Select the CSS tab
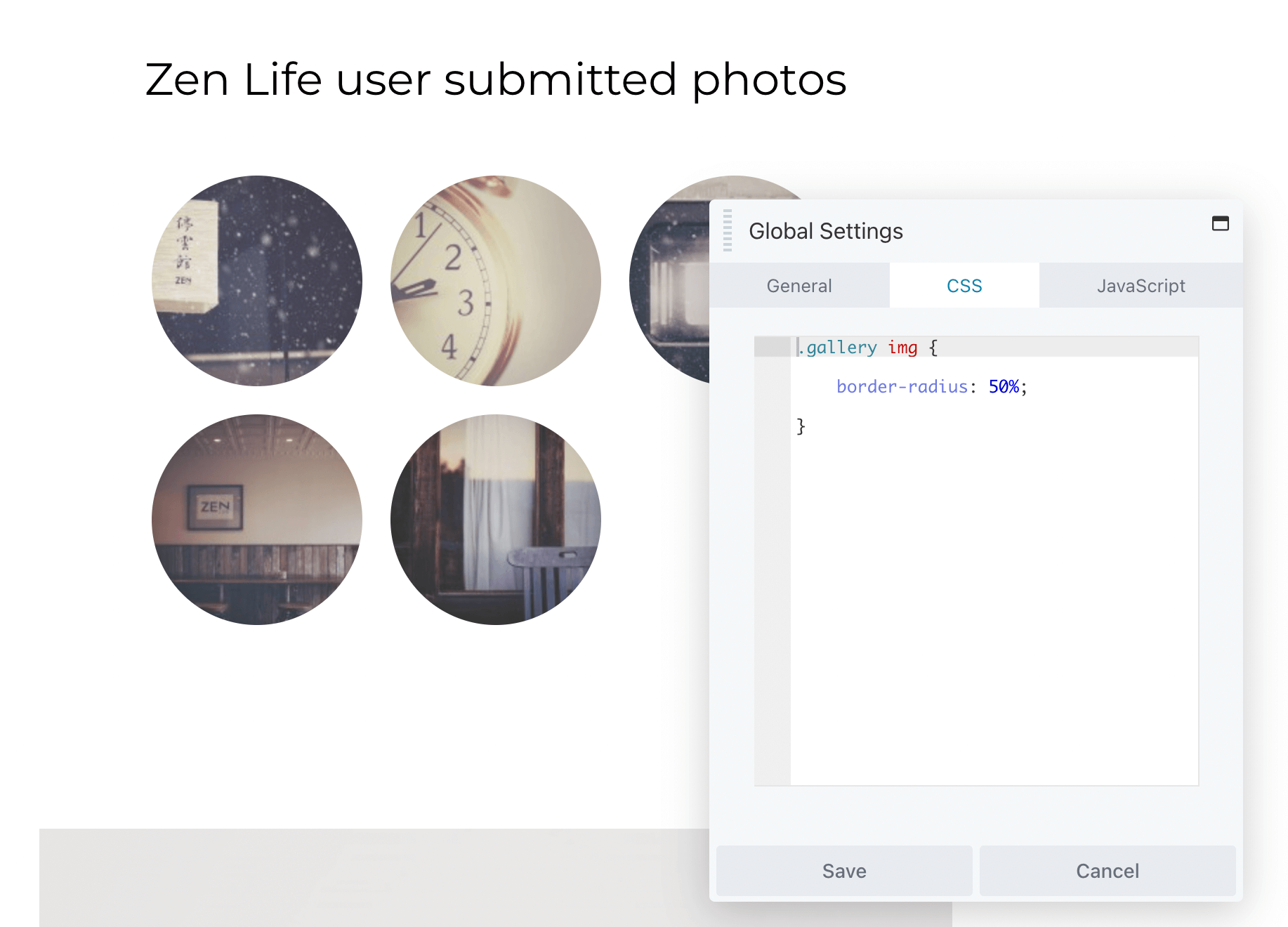Image resolution: width=1288 pixels, height=927 pixels. pyautogui.click(x=964, y=286)
